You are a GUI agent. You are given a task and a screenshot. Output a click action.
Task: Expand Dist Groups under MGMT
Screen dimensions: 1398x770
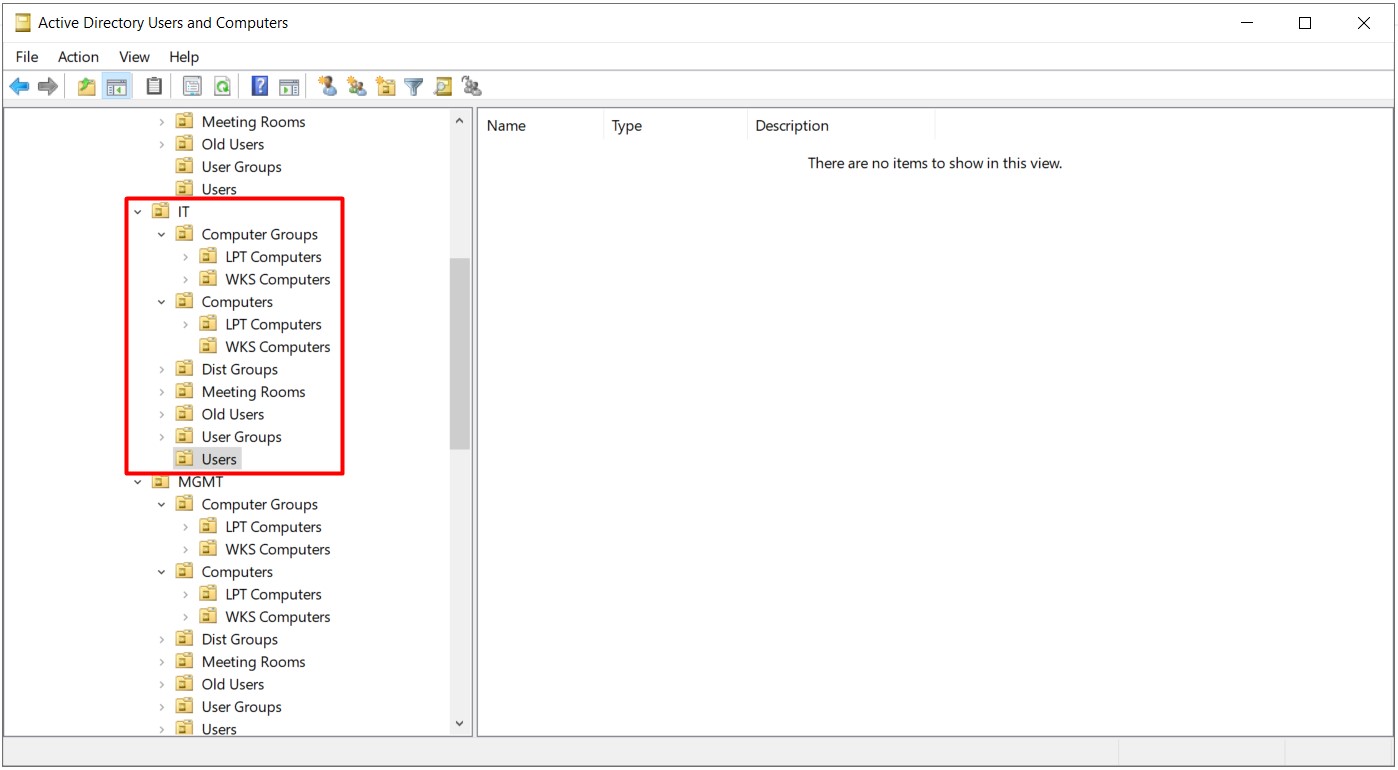[162, 640]
